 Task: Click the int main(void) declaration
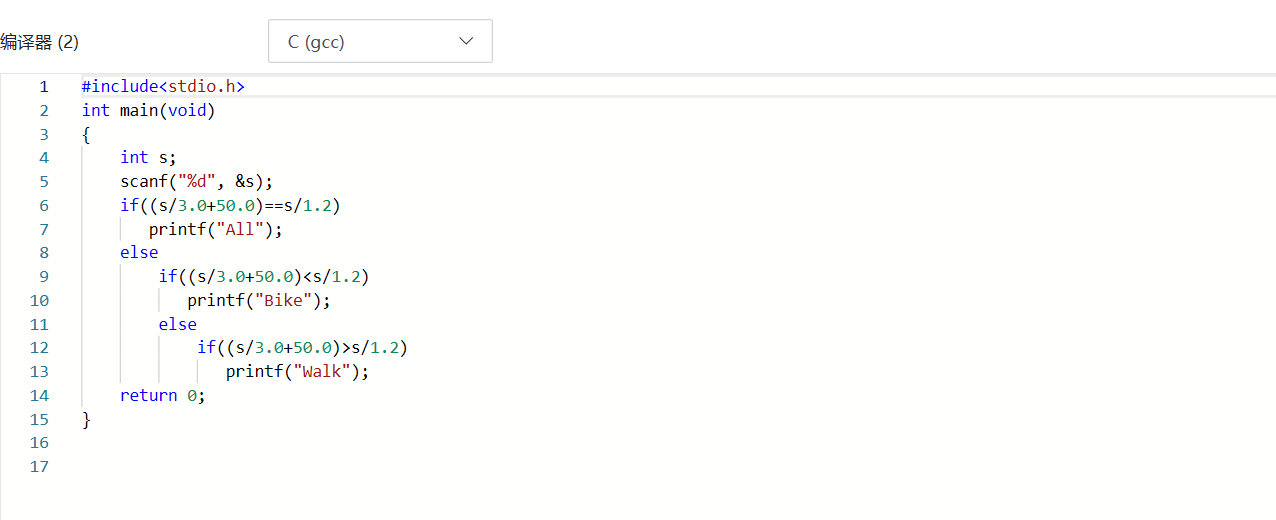click(148, 110)
